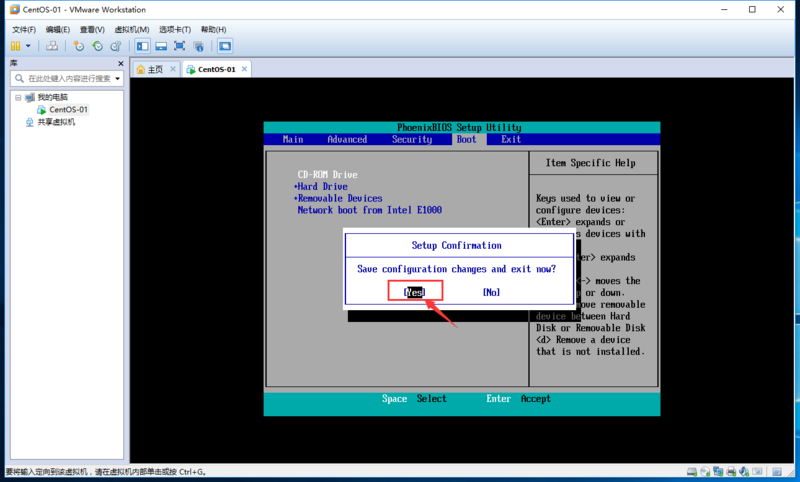Switch to the 主页 home tab
Screen dimensions: 800x482
pos(155,69)
